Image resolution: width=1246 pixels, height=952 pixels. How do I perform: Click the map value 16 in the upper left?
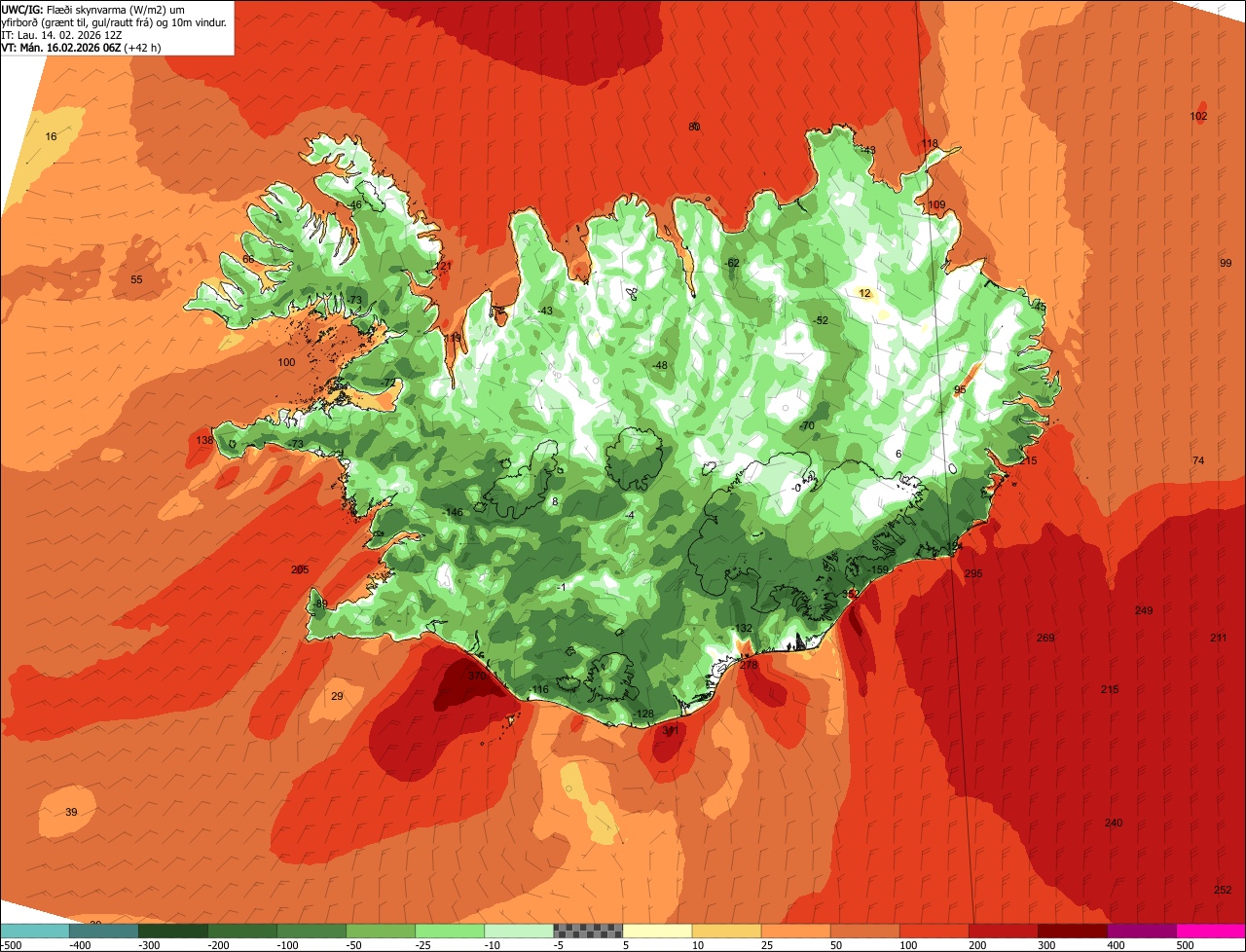coord(52,136)
